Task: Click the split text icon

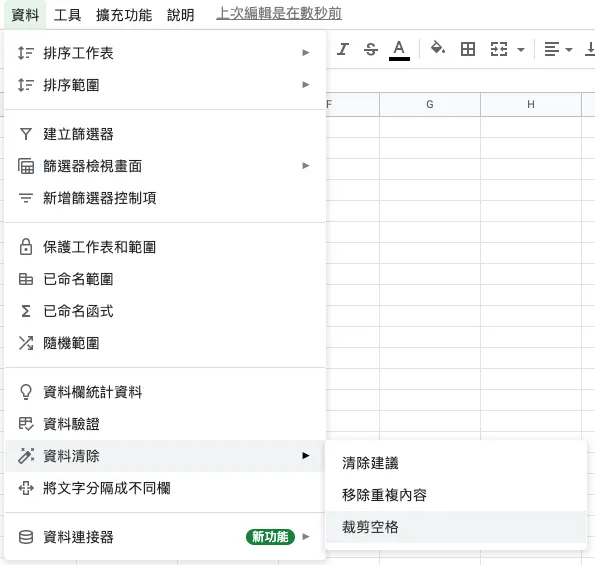Action: [x=26, y=488]
